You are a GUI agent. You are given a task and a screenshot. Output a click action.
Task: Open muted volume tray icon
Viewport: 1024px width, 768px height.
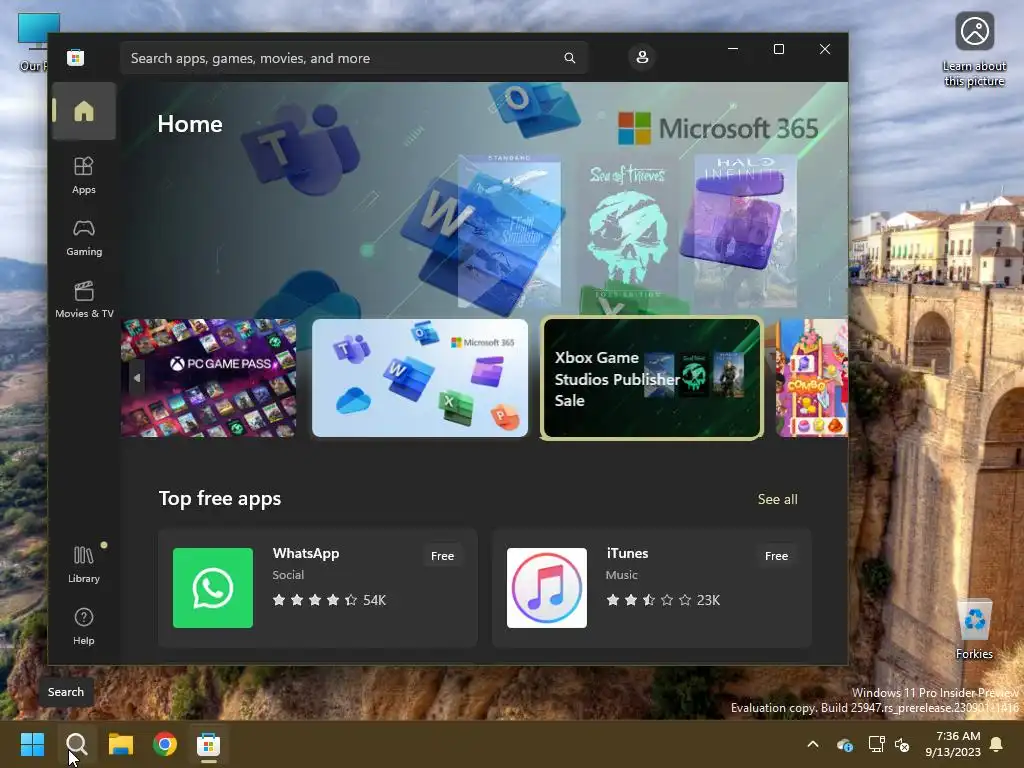[903, 744]
